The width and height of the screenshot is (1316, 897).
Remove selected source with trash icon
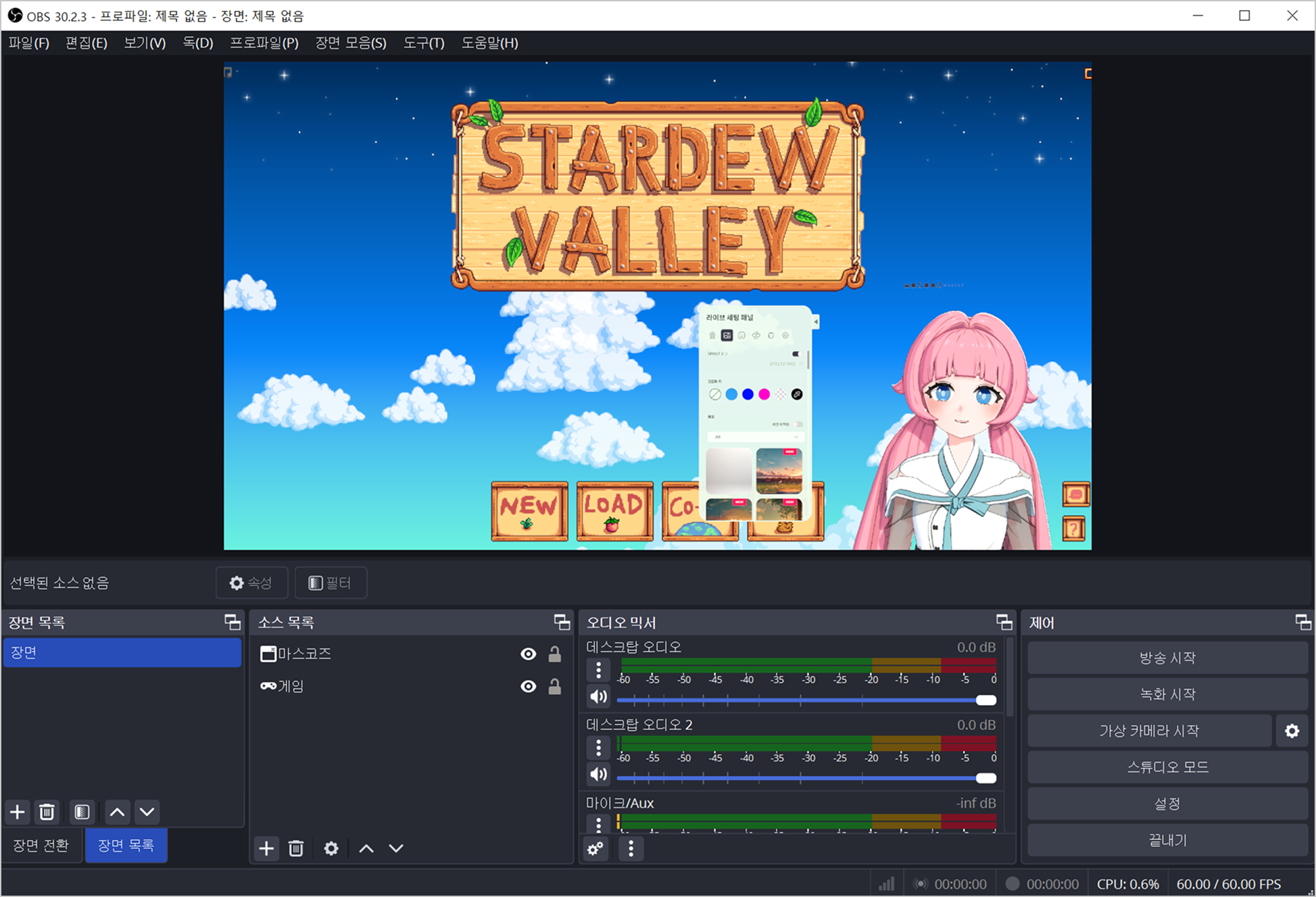click(296, 848)
